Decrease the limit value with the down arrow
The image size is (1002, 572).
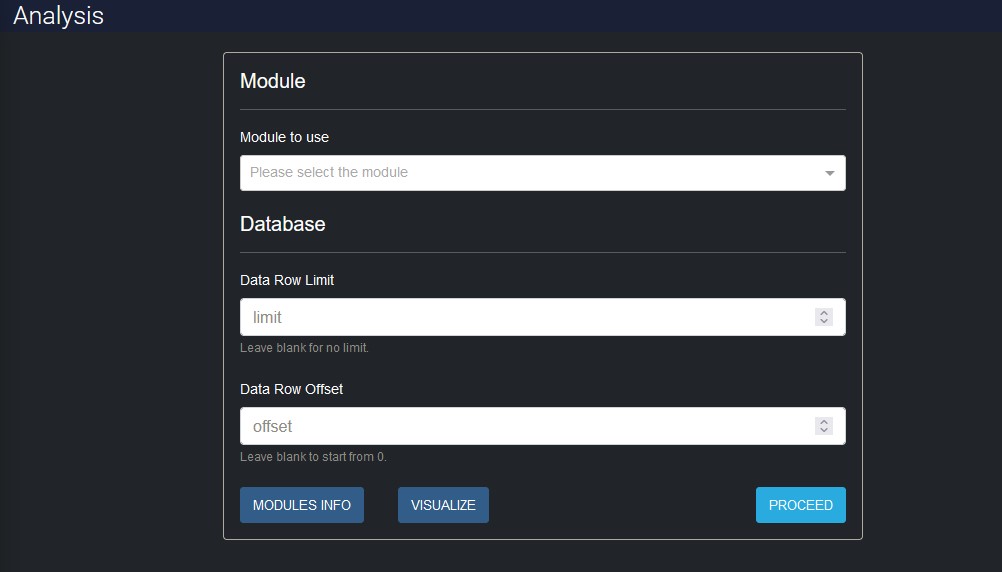pos(824,322)
